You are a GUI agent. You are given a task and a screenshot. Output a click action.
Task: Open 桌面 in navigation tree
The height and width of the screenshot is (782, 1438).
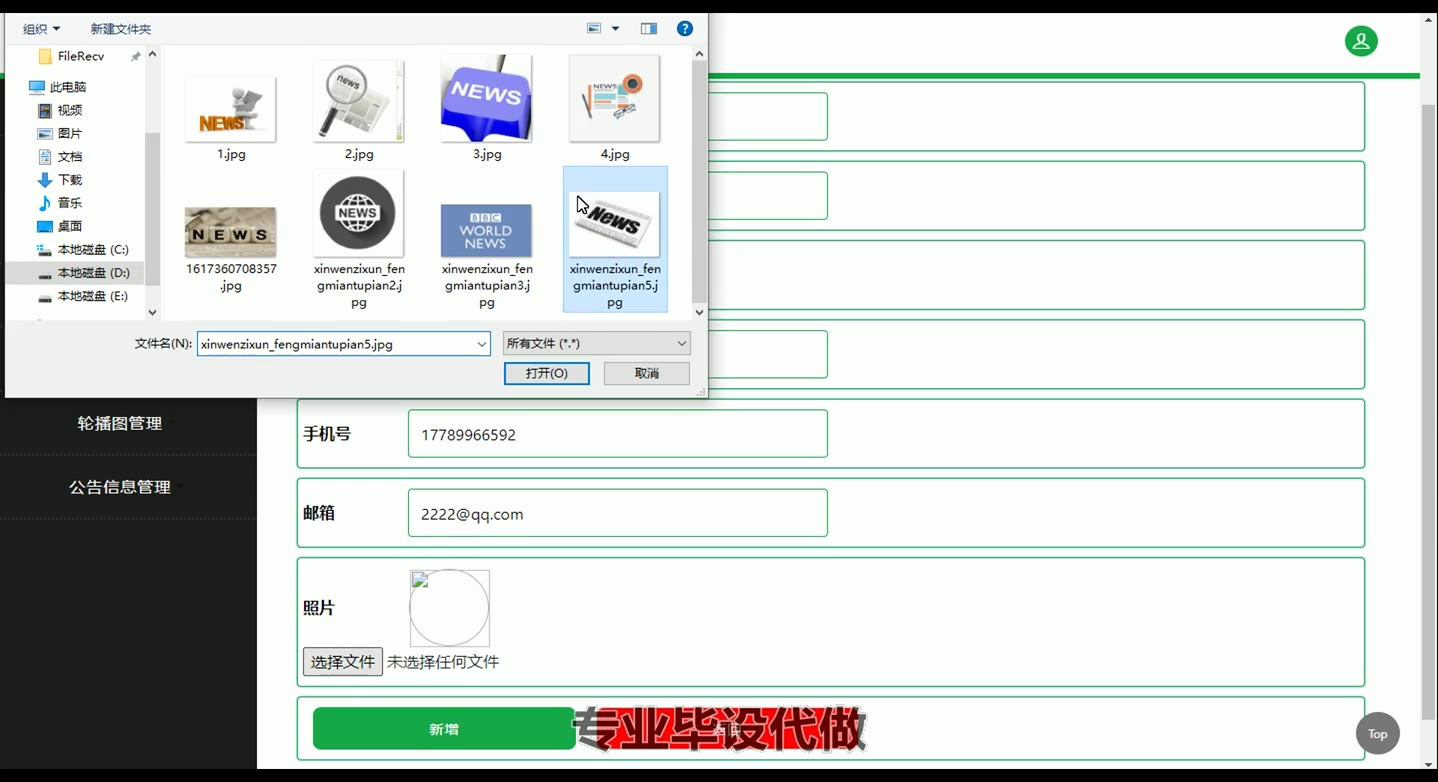pos(69,226)
